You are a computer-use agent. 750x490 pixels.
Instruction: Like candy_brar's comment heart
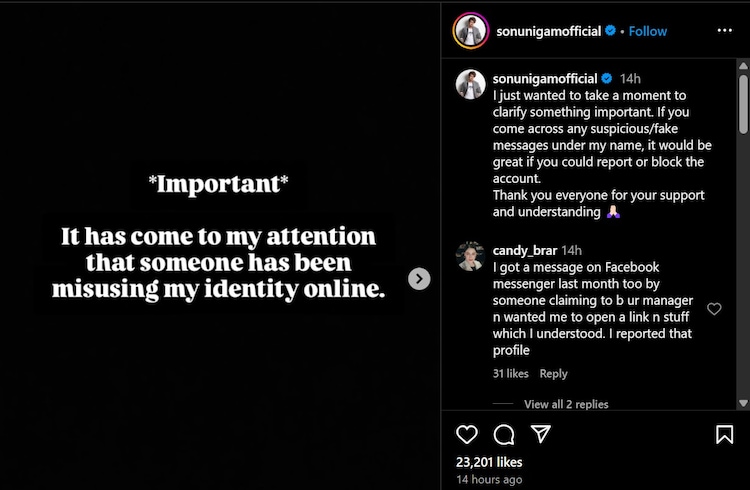click(714, 309)
